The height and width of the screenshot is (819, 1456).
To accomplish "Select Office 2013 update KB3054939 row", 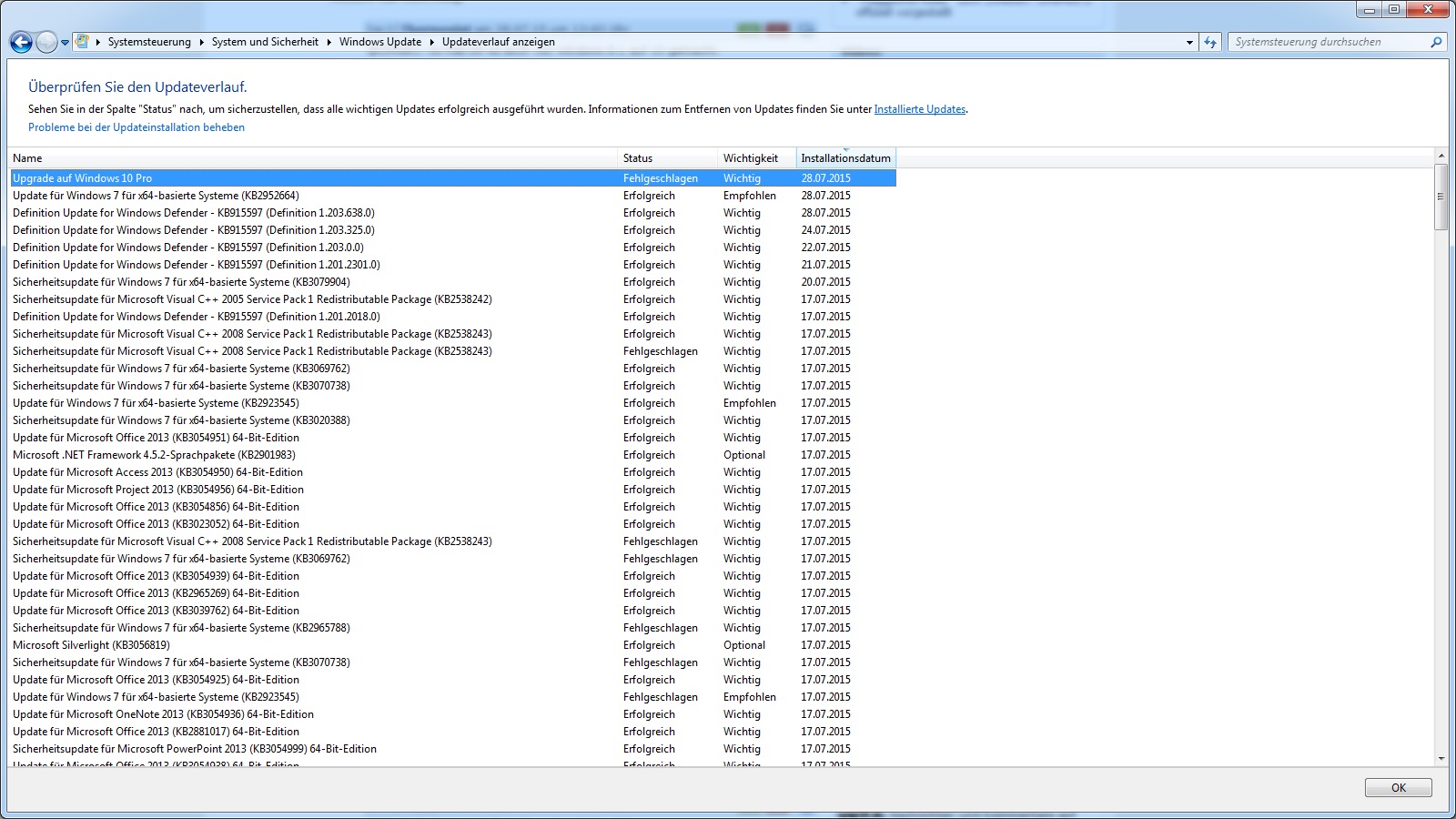I will click(453, 576).
